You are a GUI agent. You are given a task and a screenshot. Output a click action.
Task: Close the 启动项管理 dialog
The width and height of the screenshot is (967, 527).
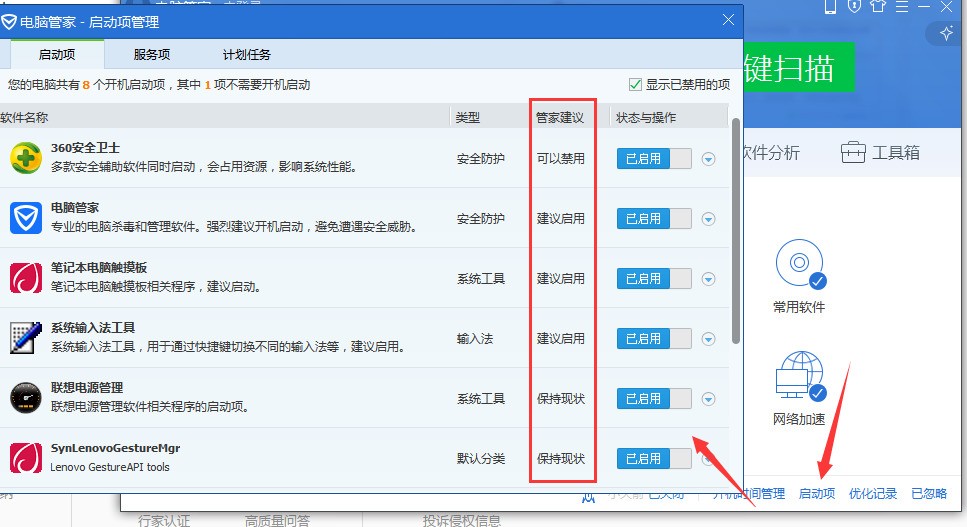(x=728, y=20)
